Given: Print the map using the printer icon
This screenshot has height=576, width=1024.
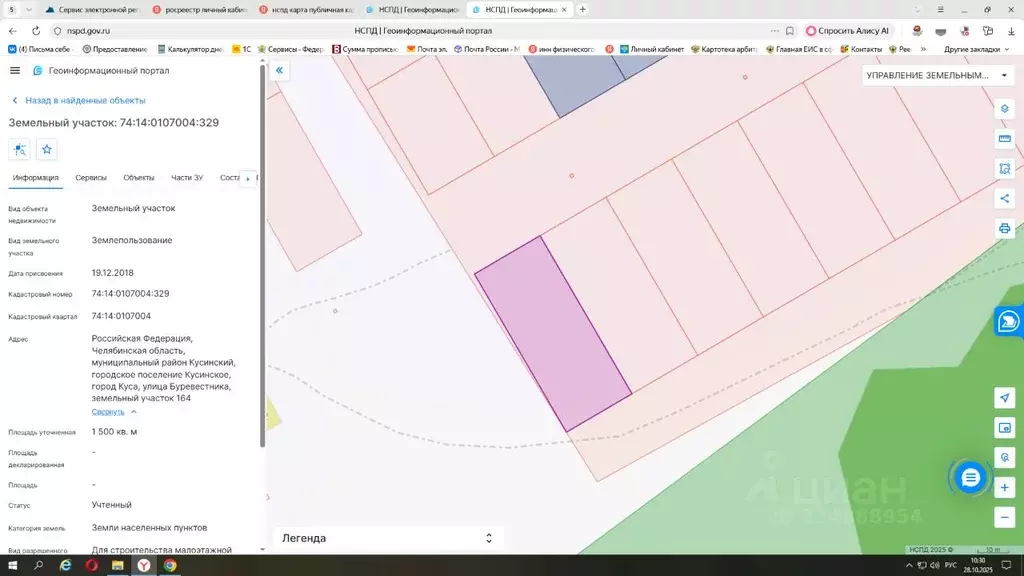Looking at the screenshot, I should click(x=1005, y=228).
